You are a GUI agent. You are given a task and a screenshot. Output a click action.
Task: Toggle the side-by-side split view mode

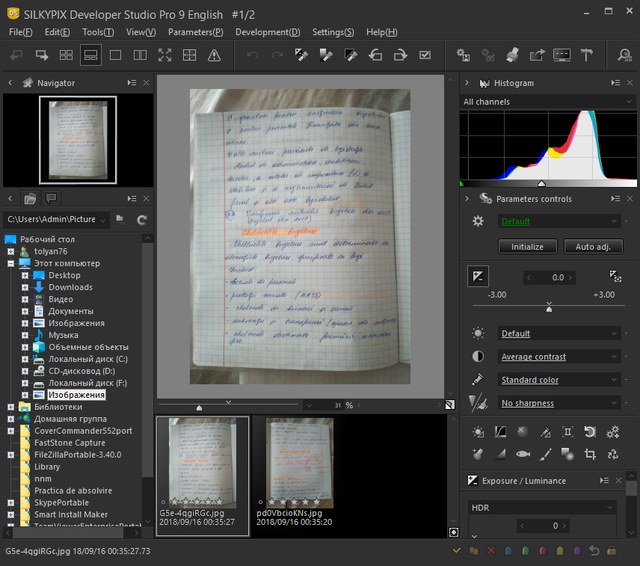(x=139, y=55)
